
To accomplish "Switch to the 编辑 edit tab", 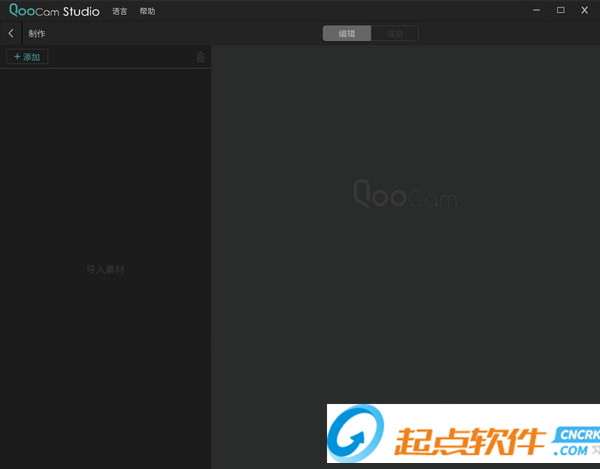I will [347, 33].
